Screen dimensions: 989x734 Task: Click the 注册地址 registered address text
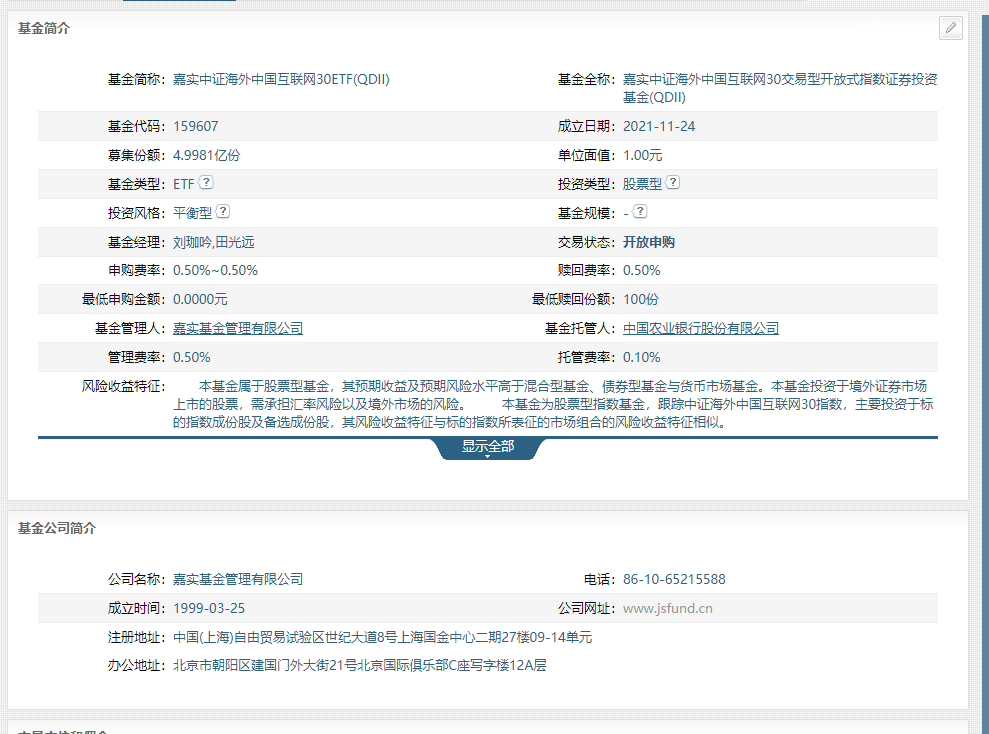coord(382,638)
